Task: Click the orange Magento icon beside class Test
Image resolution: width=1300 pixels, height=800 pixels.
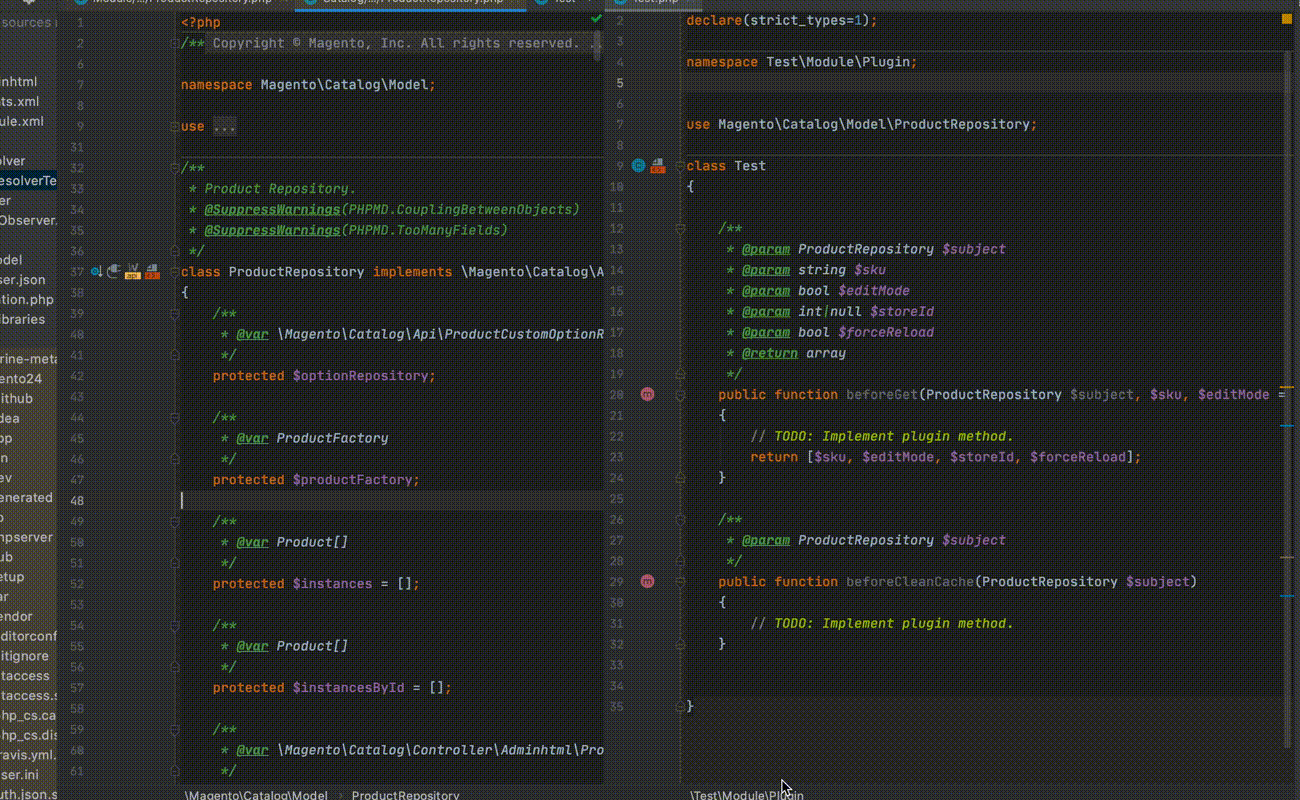Action: (x=657, y=166)
